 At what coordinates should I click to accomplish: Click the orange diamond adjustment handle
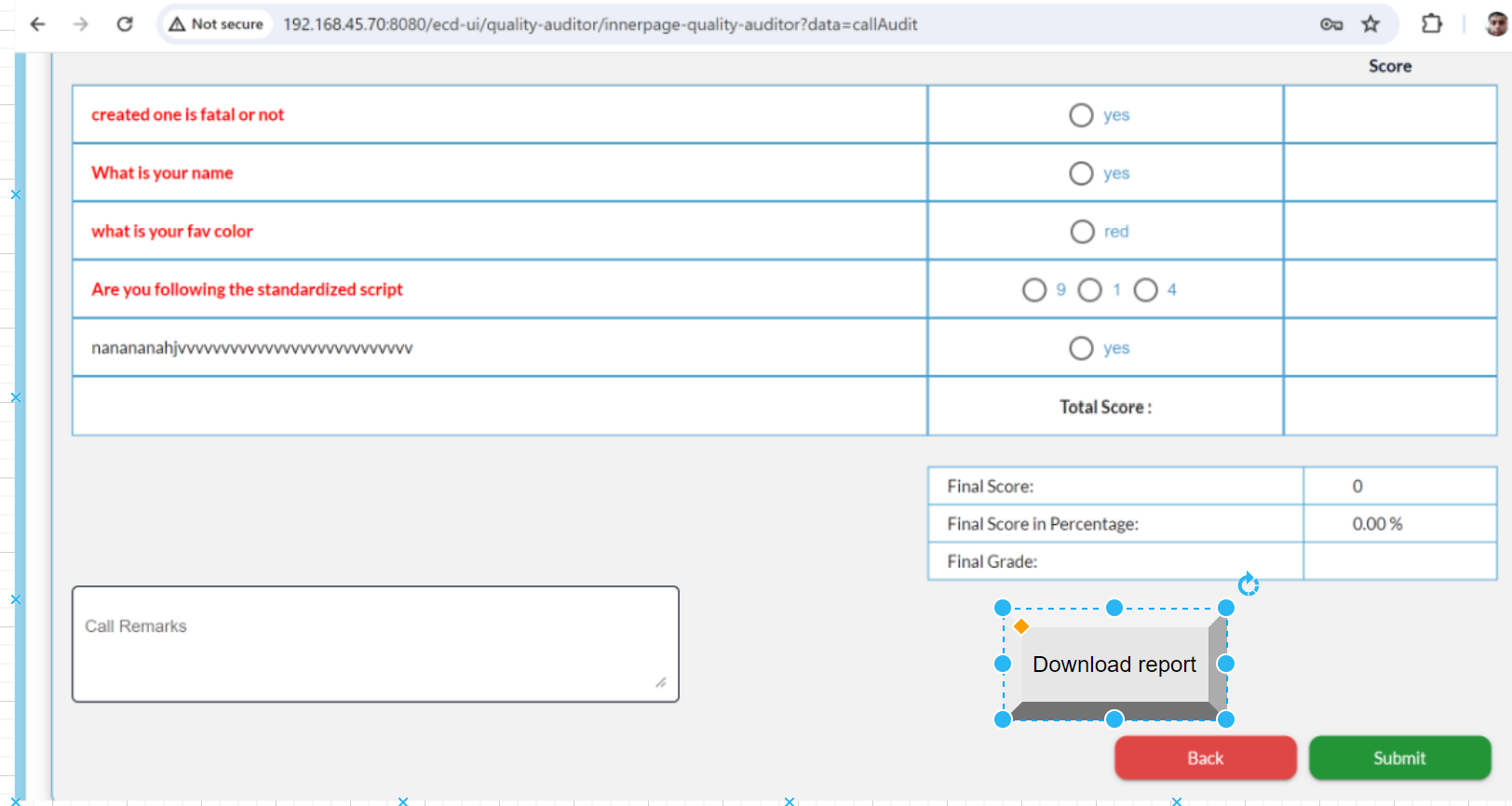[1021, 626]
